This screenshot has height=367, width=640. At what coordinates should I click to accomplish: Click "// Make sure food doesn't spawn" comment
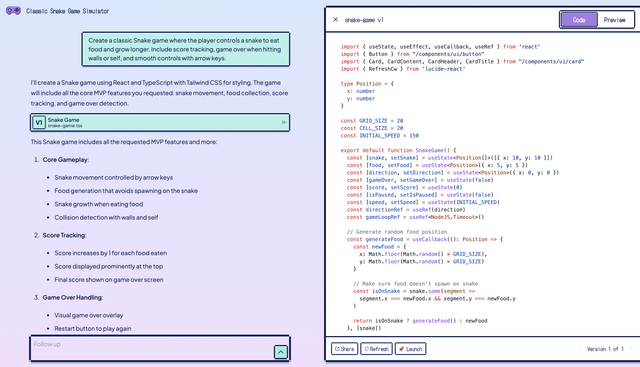(416, 284)
